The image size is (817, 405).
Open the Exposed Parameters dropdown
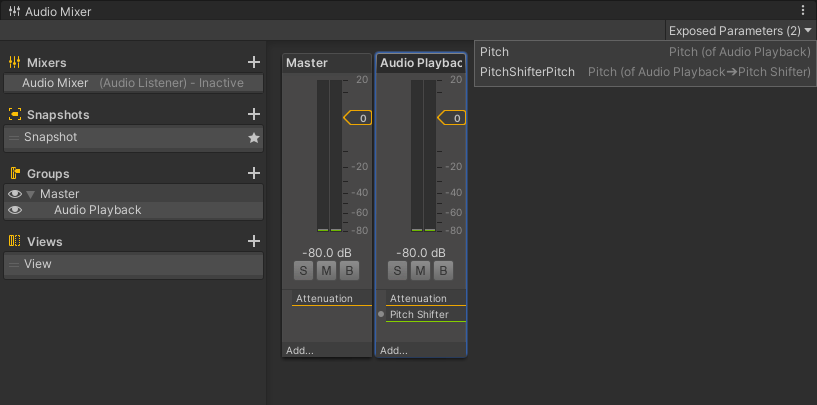click(740, 31)
